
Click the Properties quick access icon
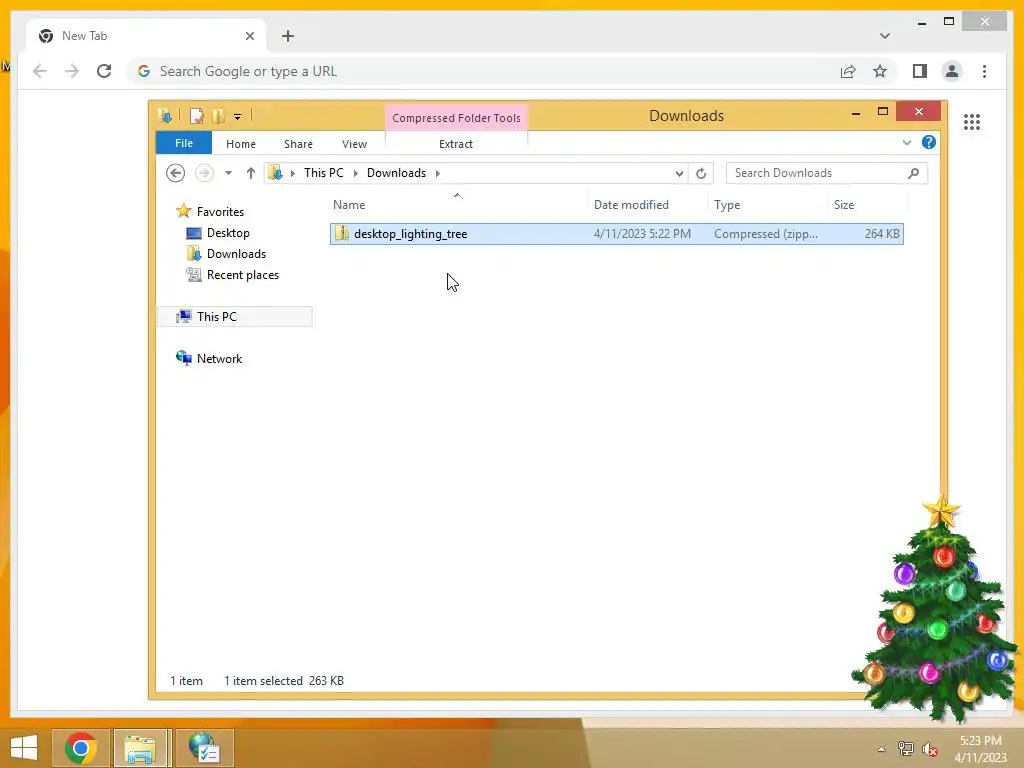(x=197, y=116)
